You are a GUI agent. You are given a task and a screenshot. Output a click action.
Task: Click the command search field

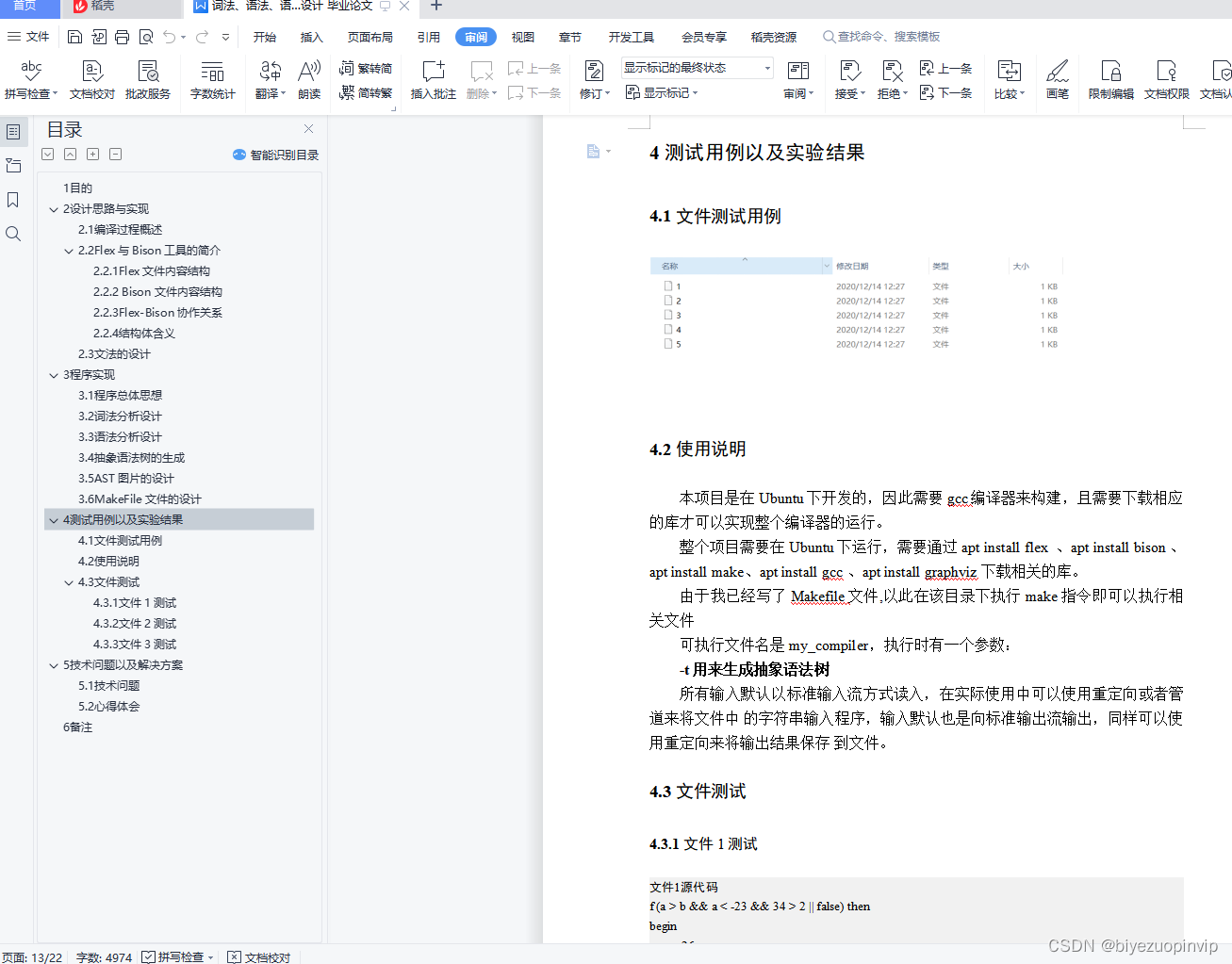(x=881, y=37)
